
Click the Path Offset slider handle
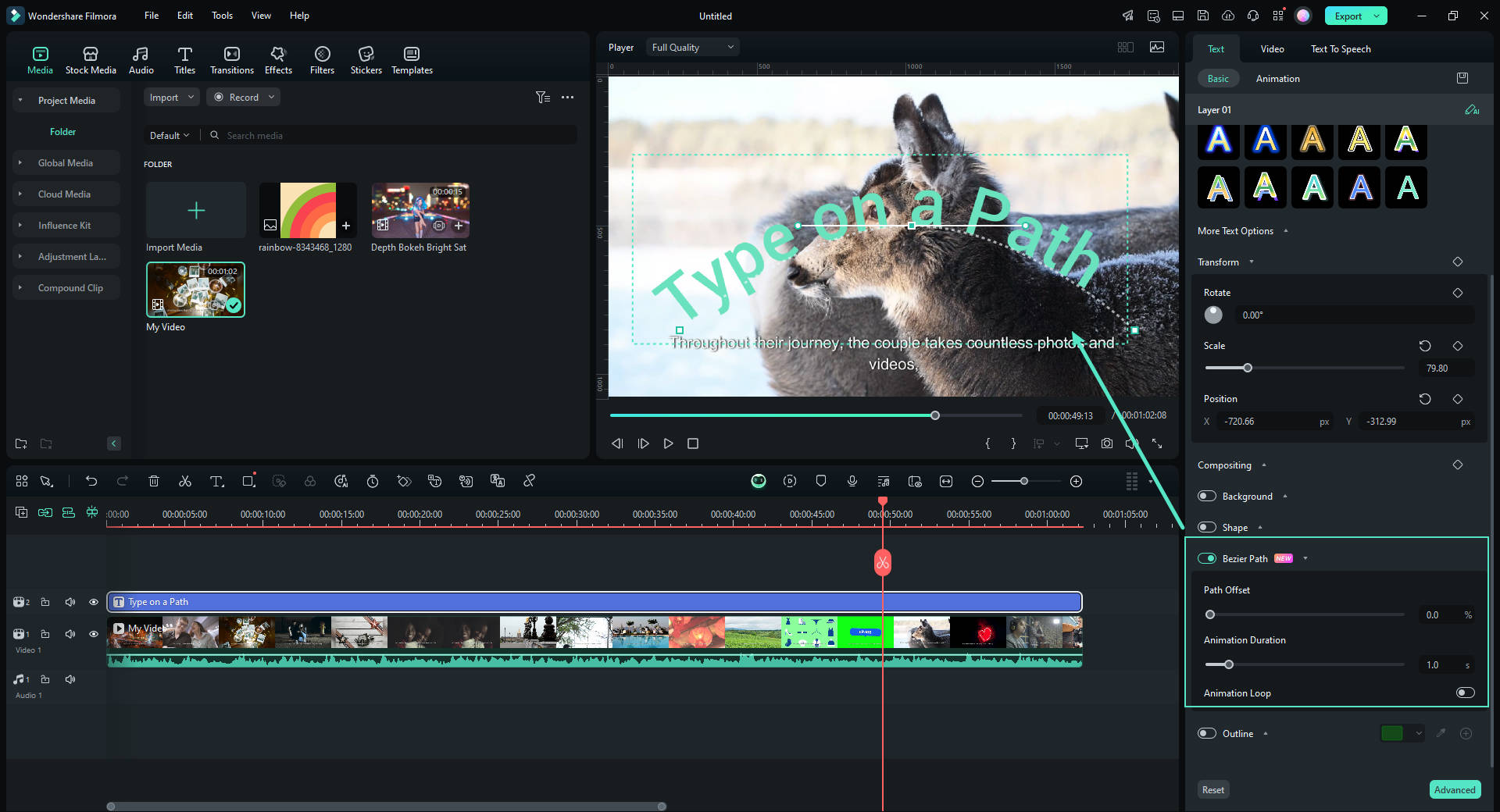(1210, 614)
